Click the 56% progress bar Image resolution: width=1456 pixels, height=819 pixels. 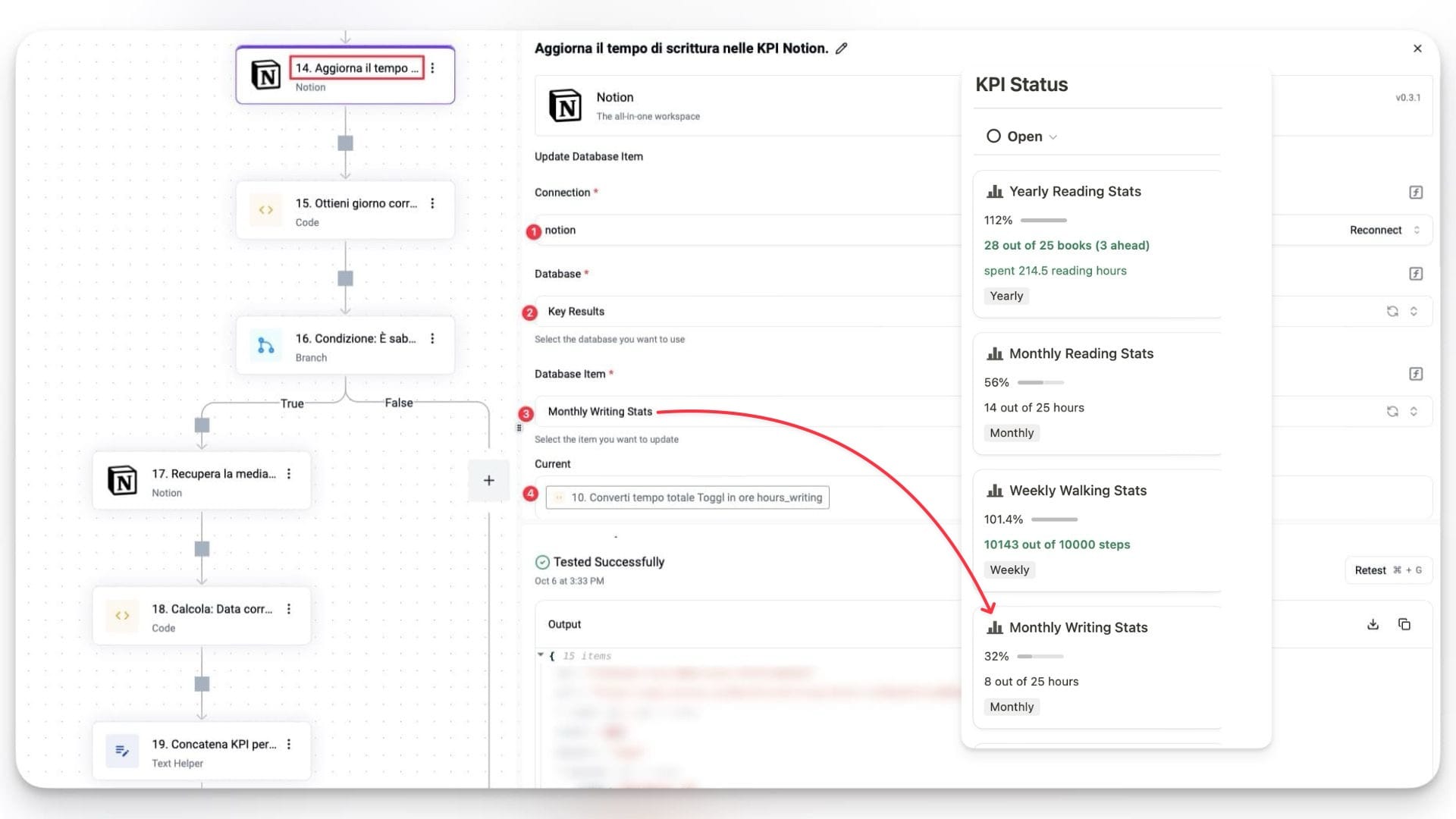pos(1040,383)
